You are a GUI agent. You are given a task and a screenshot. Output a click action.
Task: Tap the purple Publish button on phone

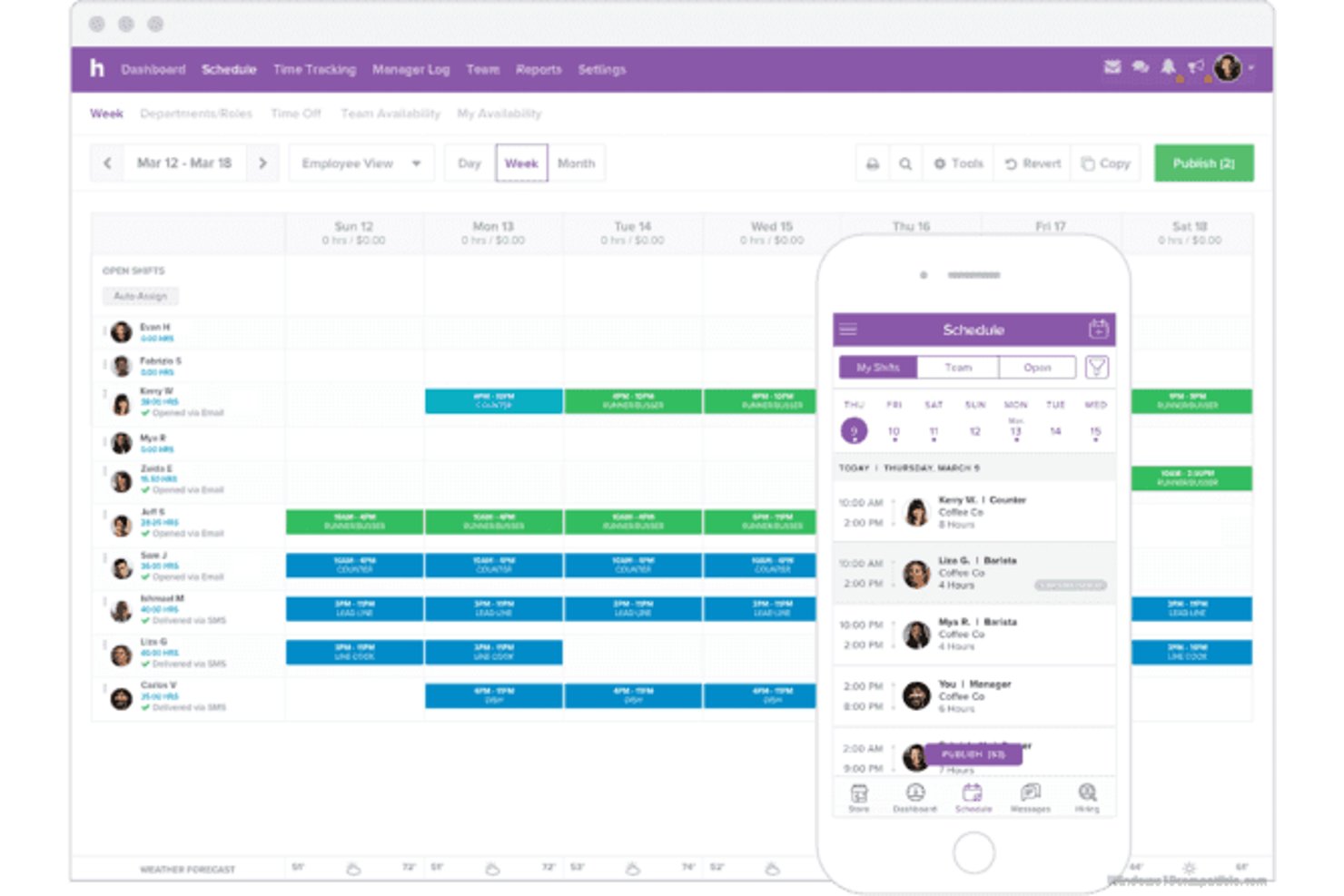[x=973, y=754]
